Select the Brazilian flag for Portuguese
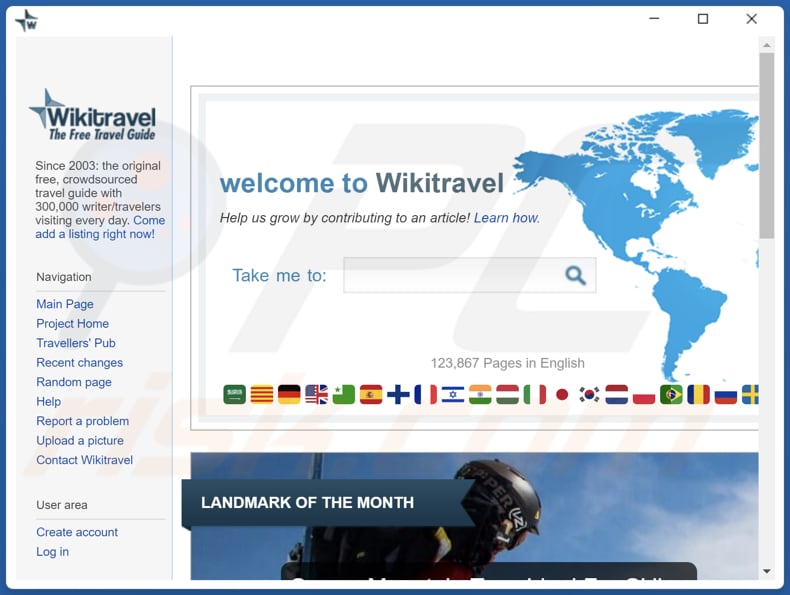 (671, 394)
